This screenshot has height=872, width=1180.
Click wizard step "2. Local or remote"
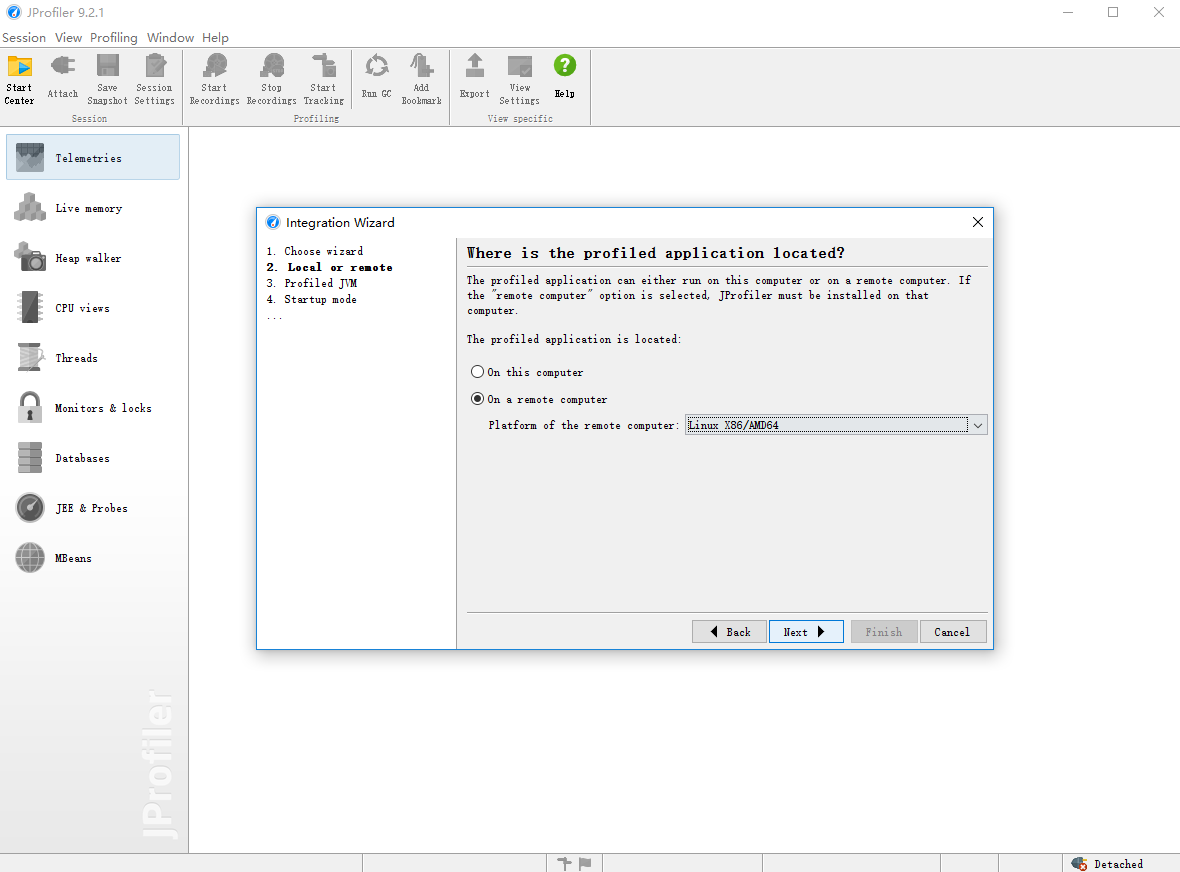click(329, 267)
